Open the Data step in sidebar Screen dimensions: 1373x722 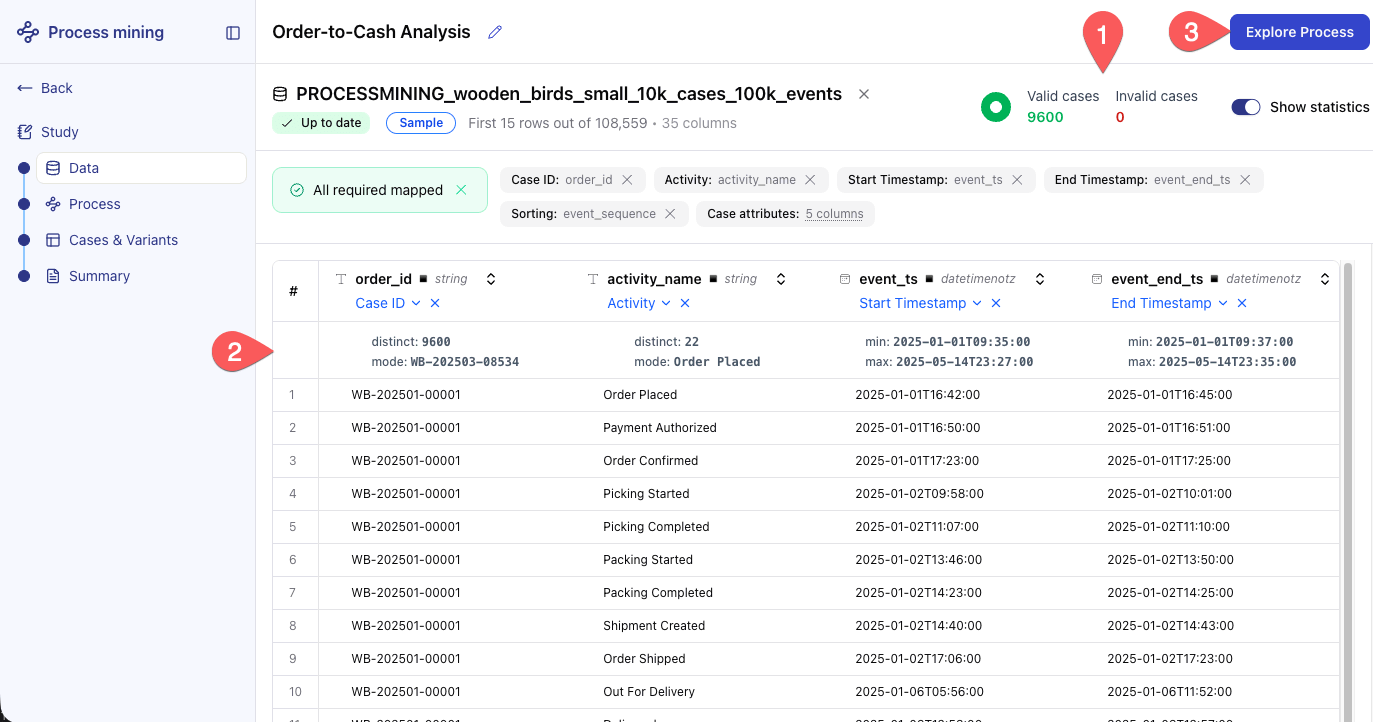pos(141,168)
